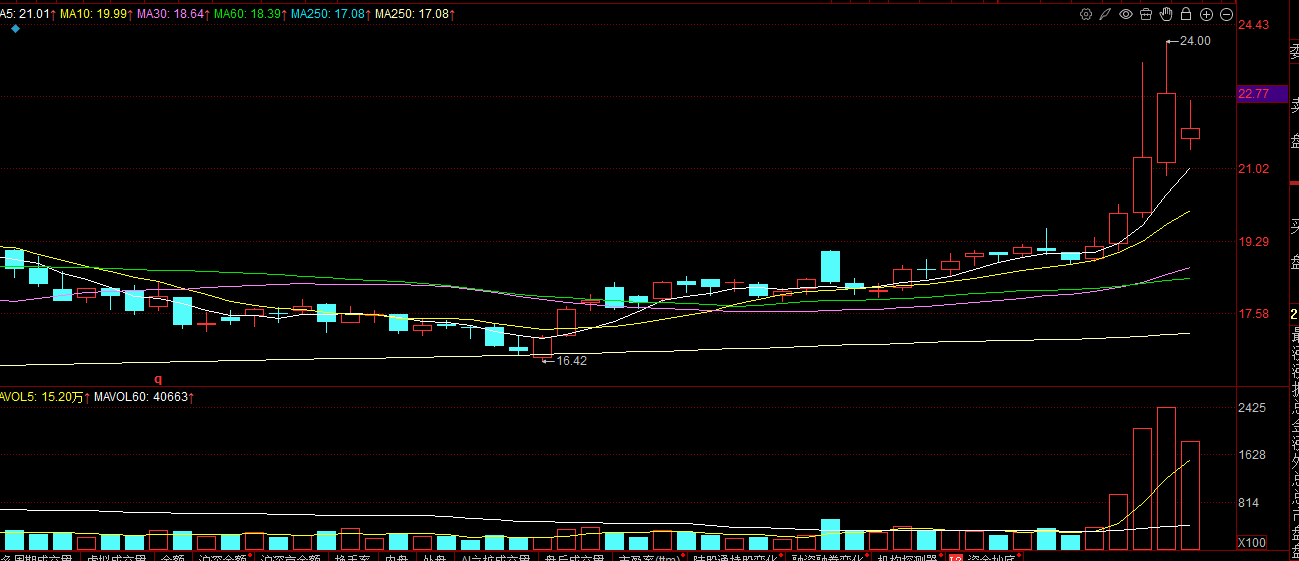
Task: Select the MA30: 18.64 indicator label
Action: click(x=173, y=14)
